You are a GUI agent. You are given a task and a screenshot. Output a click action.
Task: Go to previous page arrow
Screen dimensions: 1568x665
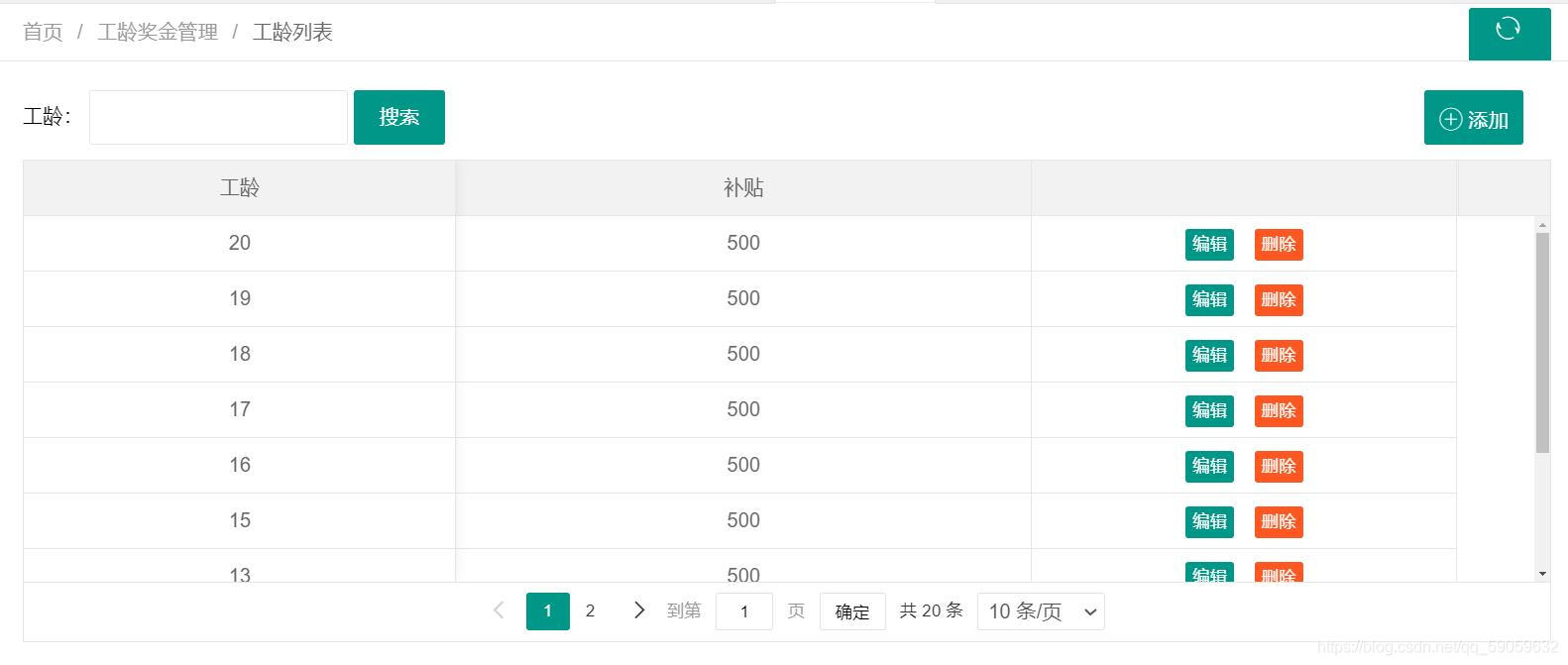499,610
